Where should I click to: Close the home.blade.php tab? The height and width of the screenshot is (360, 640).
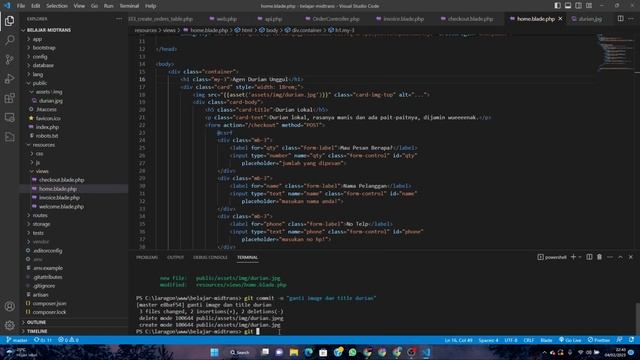pos(560,19)
